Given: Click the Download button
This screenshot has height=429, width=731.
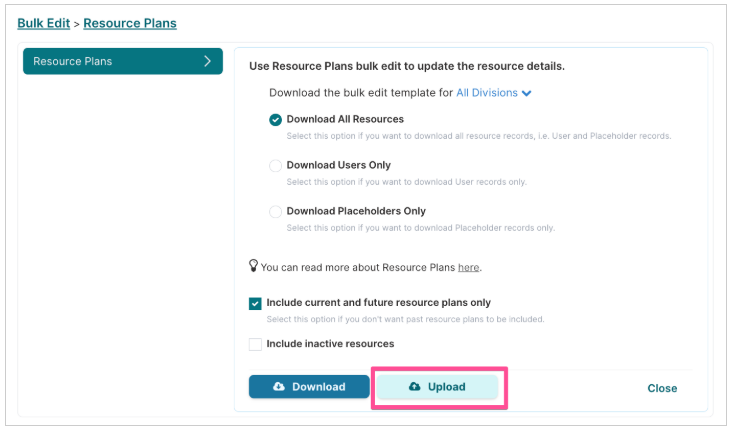Looking at the screenshot, I should pyautogui.click(x=309, y=387).
